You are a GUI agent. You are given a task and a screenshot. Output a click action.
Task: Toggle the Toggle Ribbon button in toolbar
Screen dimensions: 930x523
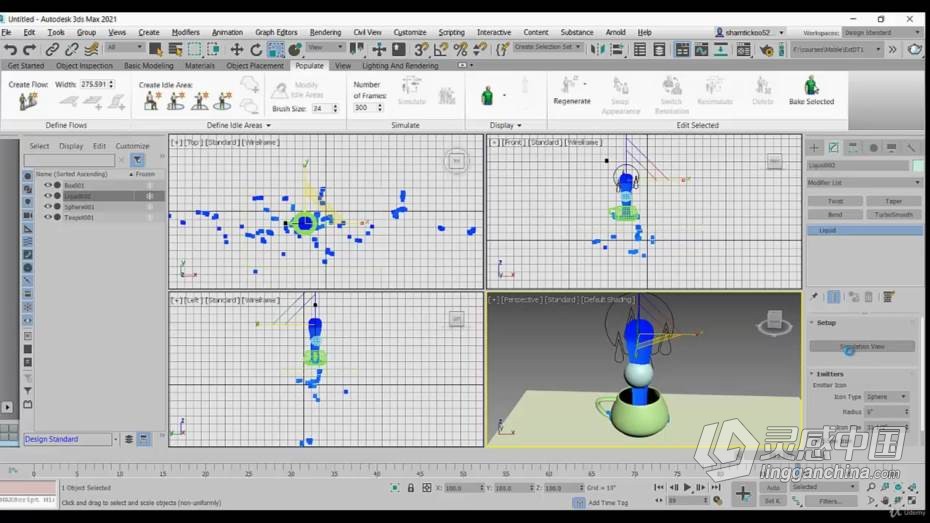click(682, 49)
